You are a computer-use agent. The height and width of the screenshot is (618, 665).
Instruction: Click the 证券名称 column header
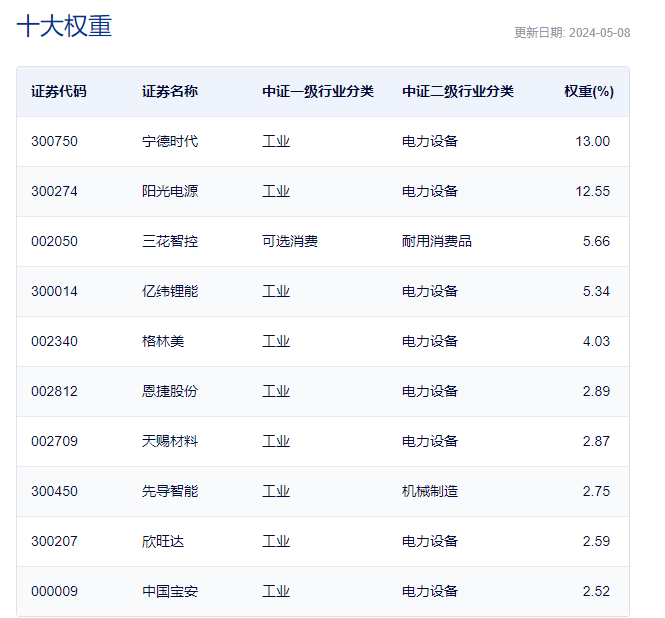pyautogui.click(x=170, y=91)
